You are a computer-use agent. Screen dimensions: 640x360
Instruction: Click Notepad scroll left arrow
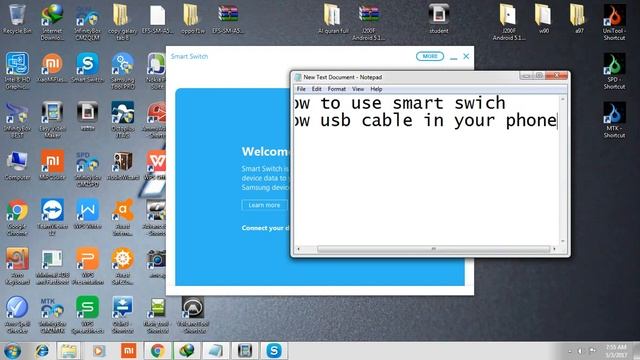pyautogui.click(x=299, y=249)
